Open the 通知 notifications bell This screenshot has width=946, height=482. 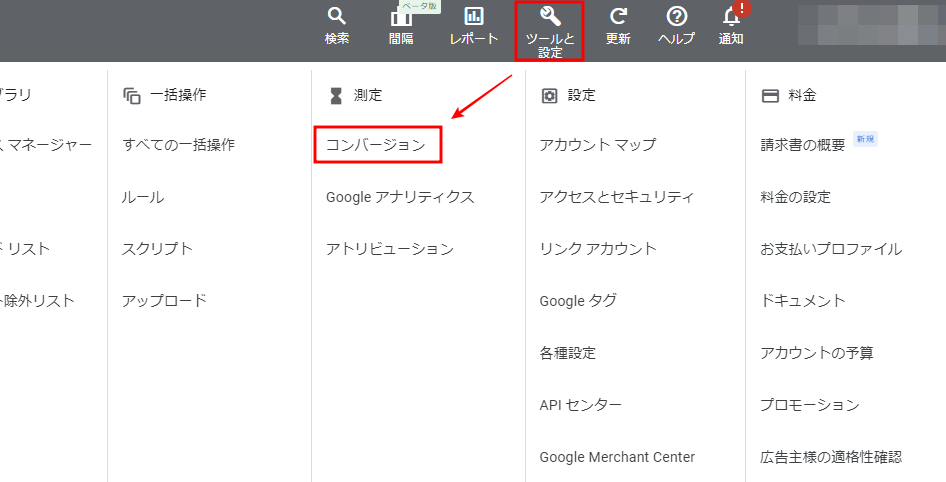coord(731,18)
